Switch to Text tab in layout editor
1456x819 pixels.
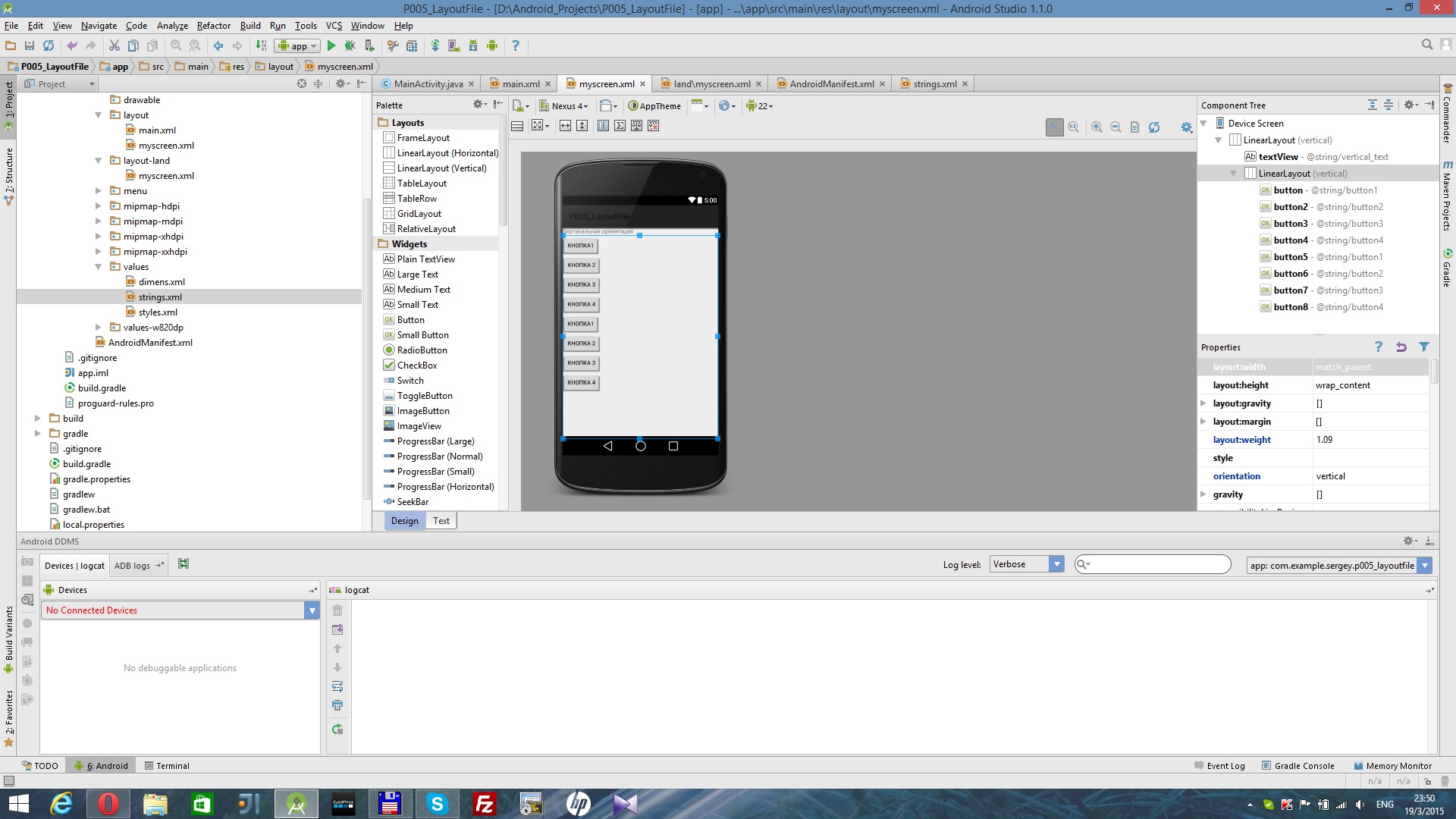(441, 521)
